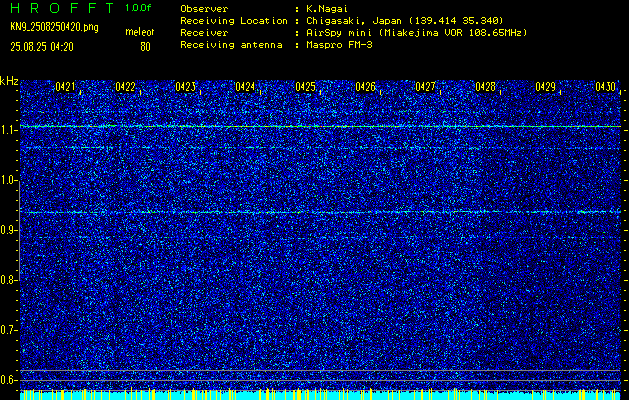Click the Receiving antenna label
Image resolution: width=629 pixels, height=400 pixels.
click(231, 45)
